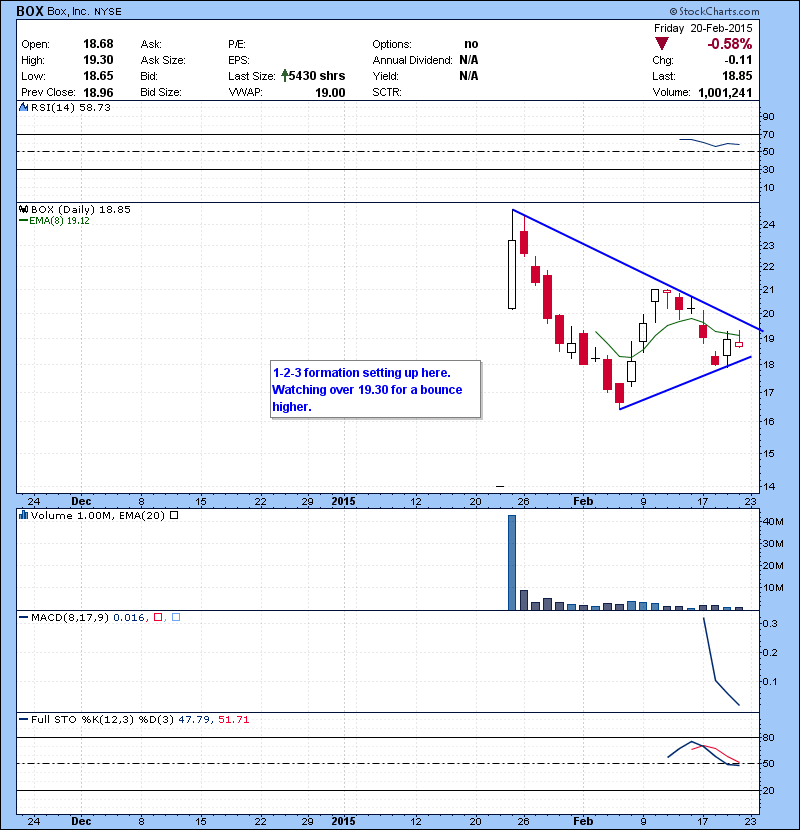Click the 70 level label on RSI axis
This screenshot has width=800, height=830.
[768, 134]
